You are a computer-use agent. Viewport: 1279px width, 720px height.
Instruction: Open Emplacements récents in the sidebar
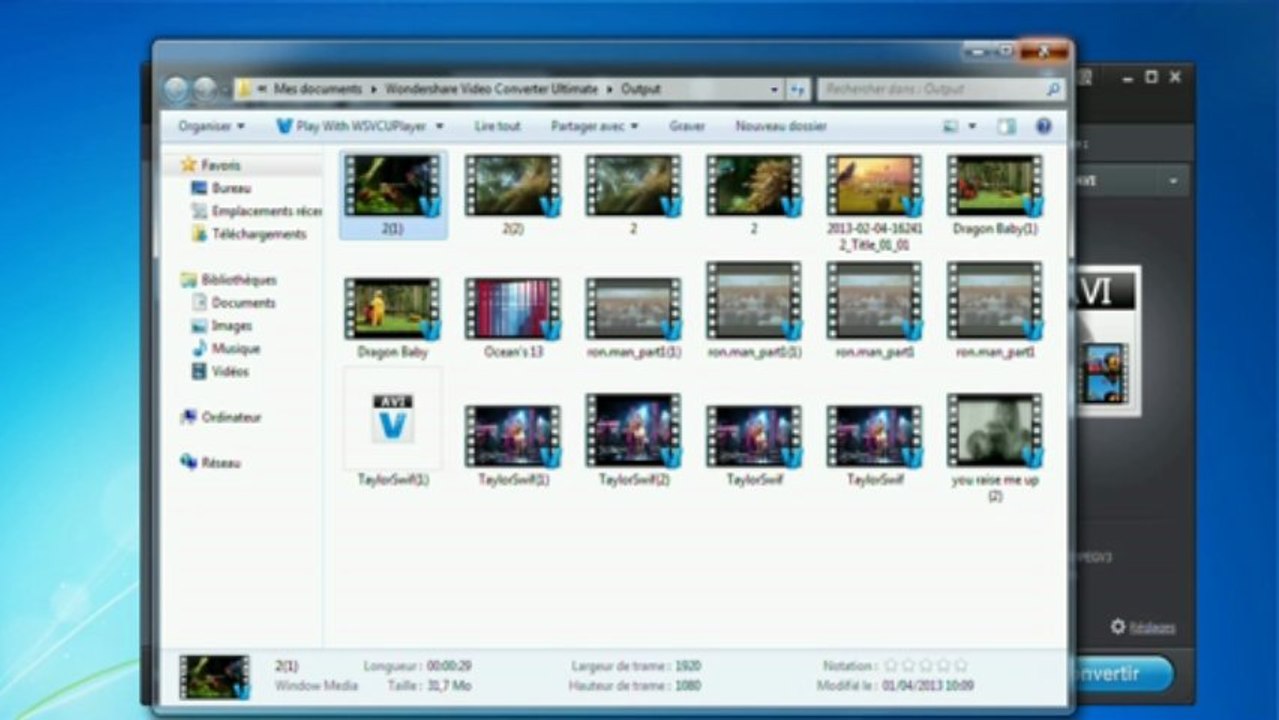point(266,211)
